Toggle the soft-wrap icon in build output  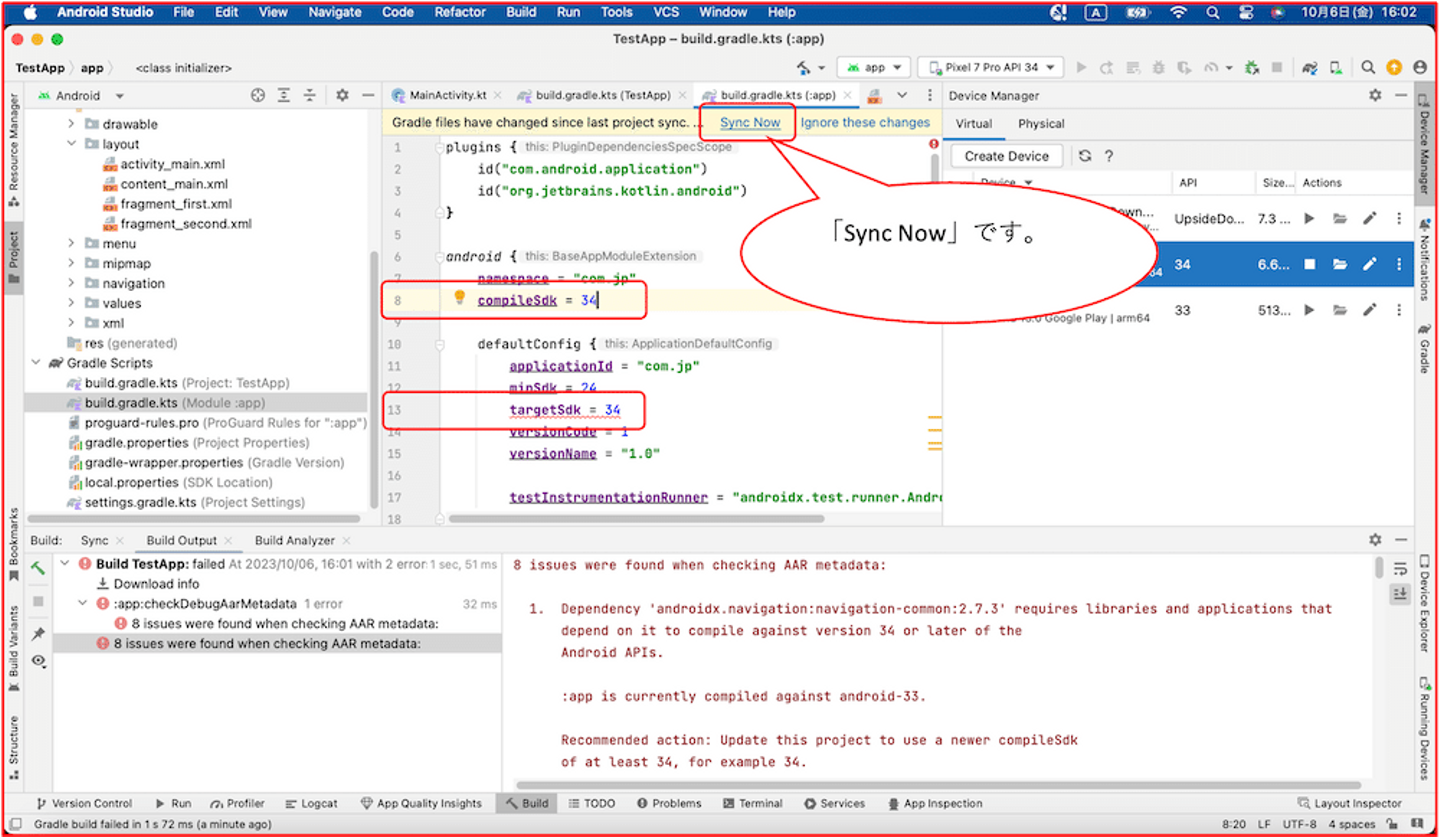pyautogui.click(x=1399, y=570)
